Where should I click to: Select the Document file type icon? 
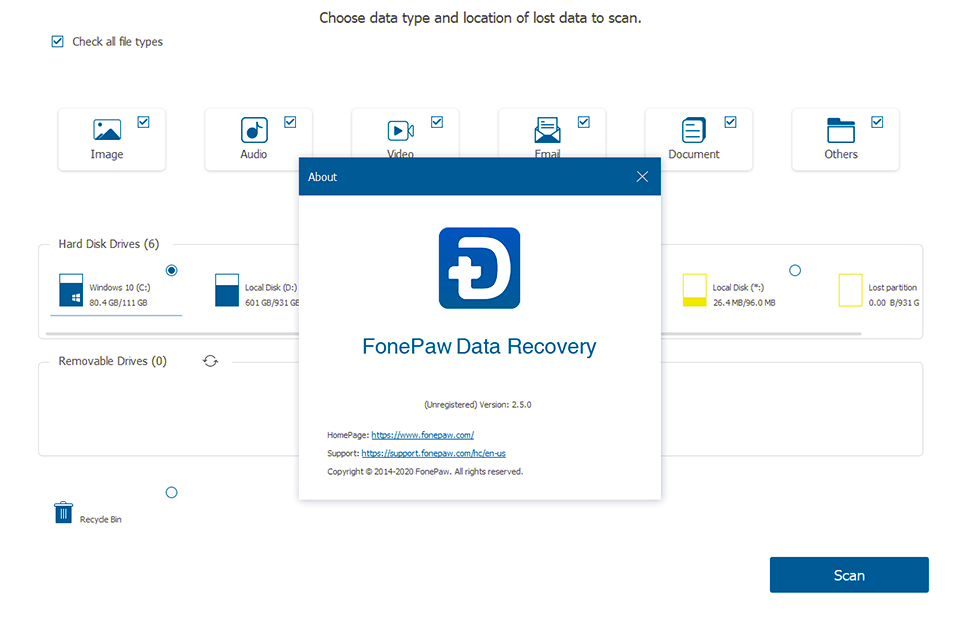(x=691, y=131)
